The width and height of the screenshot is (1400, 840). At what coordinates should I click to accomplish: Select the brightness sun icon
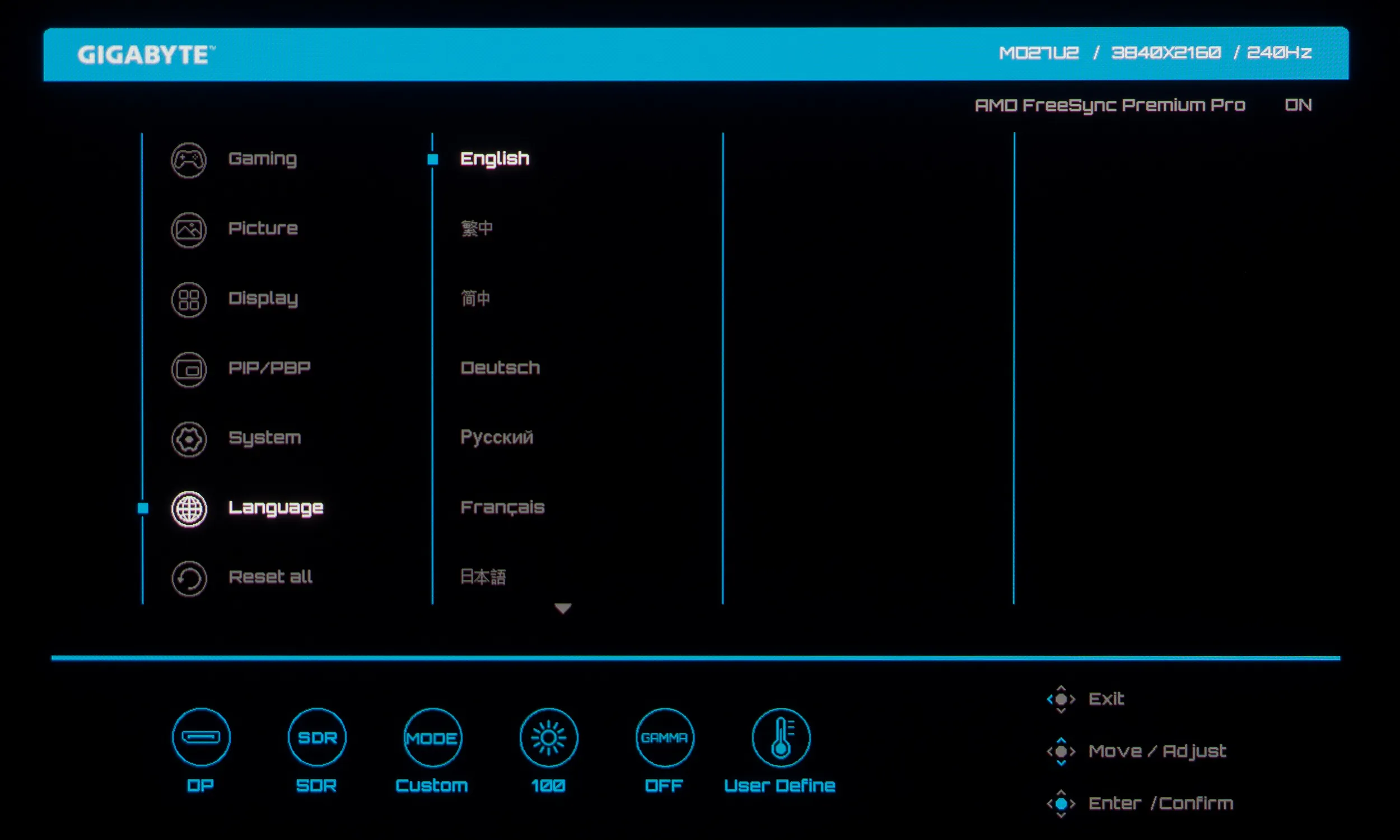click(548, 737)
